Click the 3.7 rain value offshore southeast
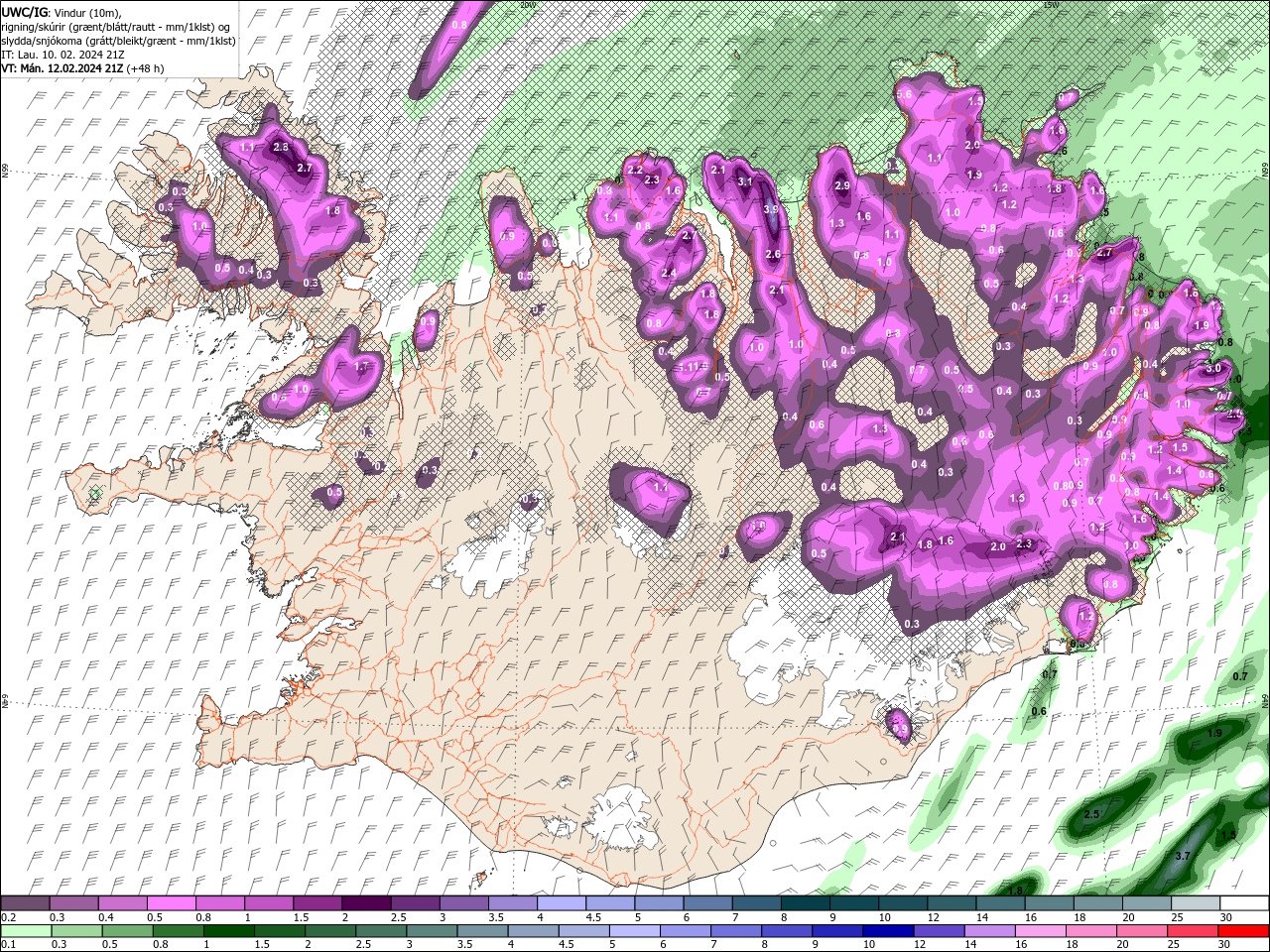The width and height of the screenshot is (1270, 952). coord(1182,855)
